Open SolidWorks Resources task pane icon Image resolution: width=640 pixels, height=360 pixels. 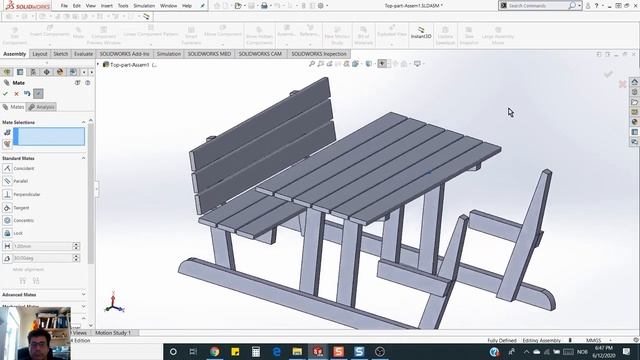coord(634,82)
